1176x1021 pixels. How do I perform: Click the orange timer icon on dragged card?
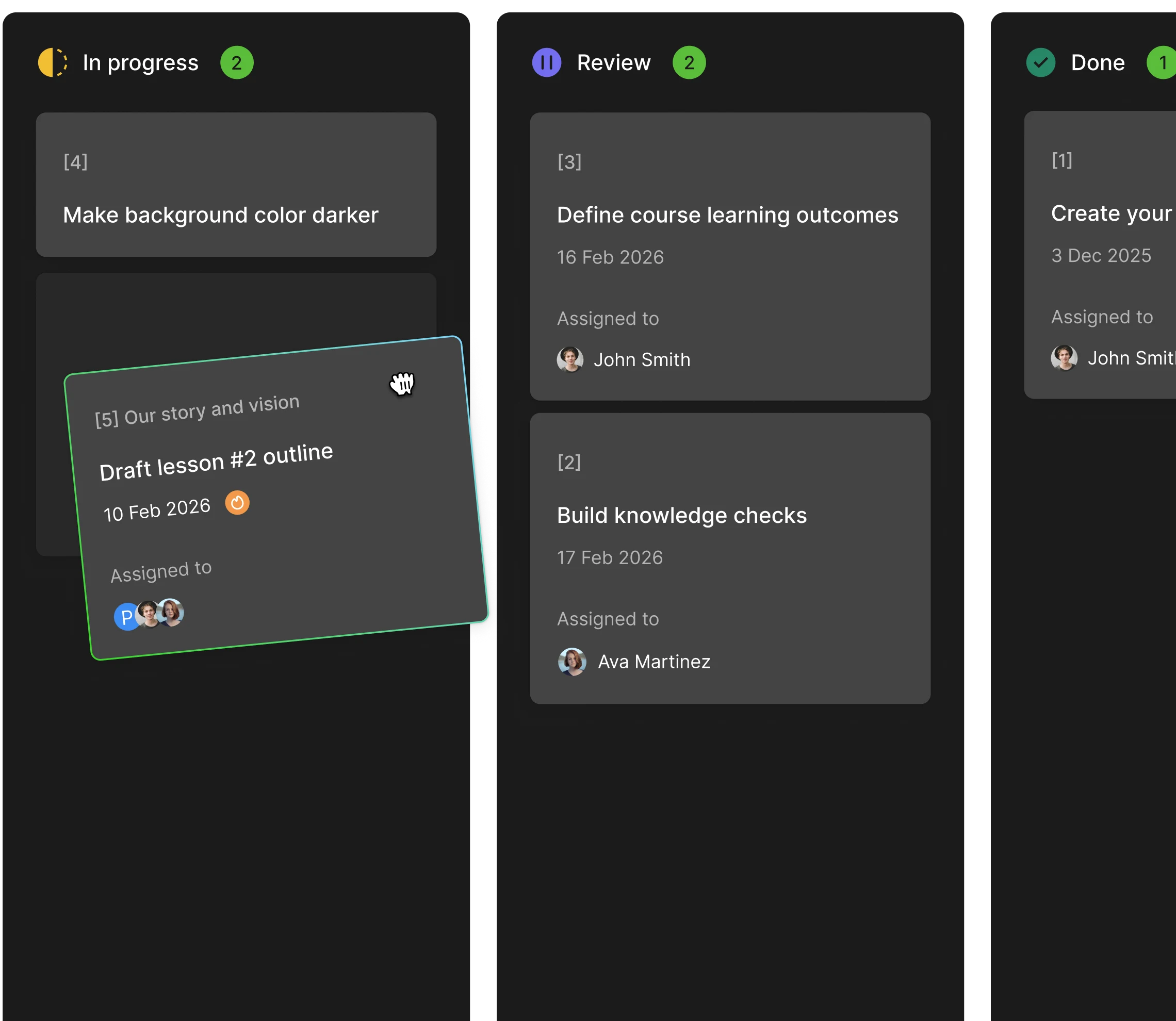point(237,503)
